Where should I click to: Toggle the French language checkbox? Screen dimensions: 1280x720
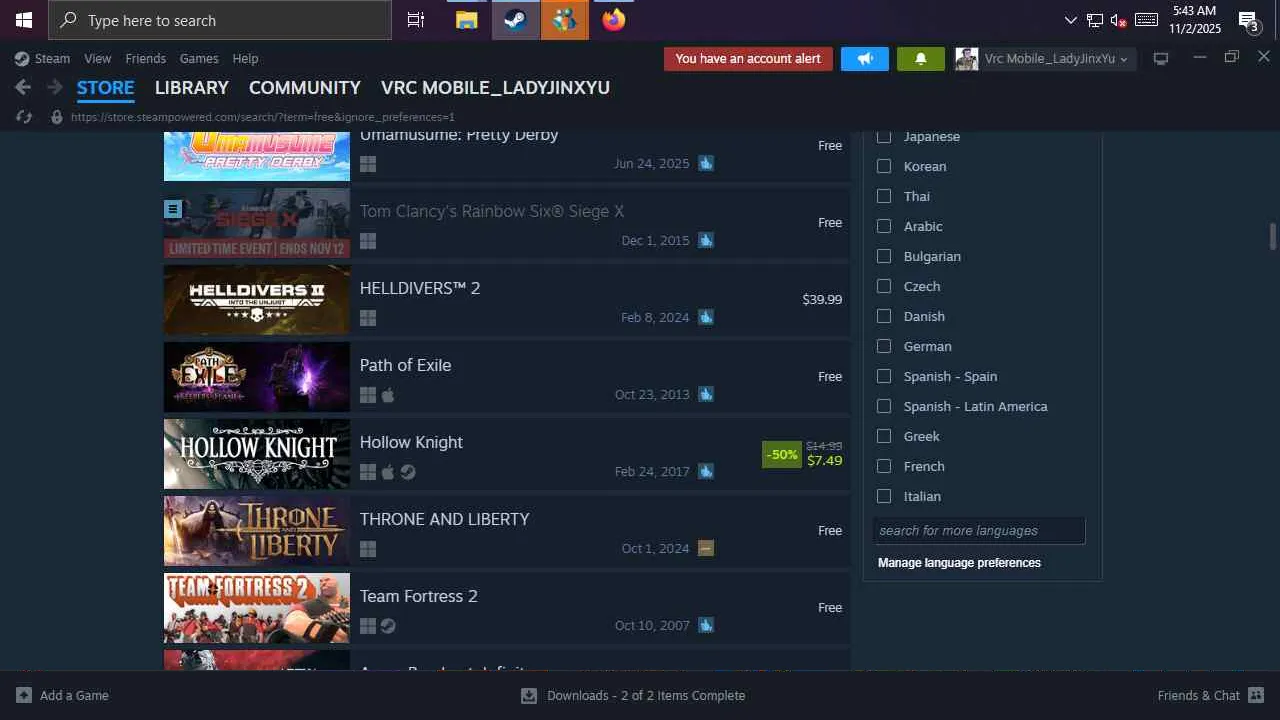tap(884, 466)
